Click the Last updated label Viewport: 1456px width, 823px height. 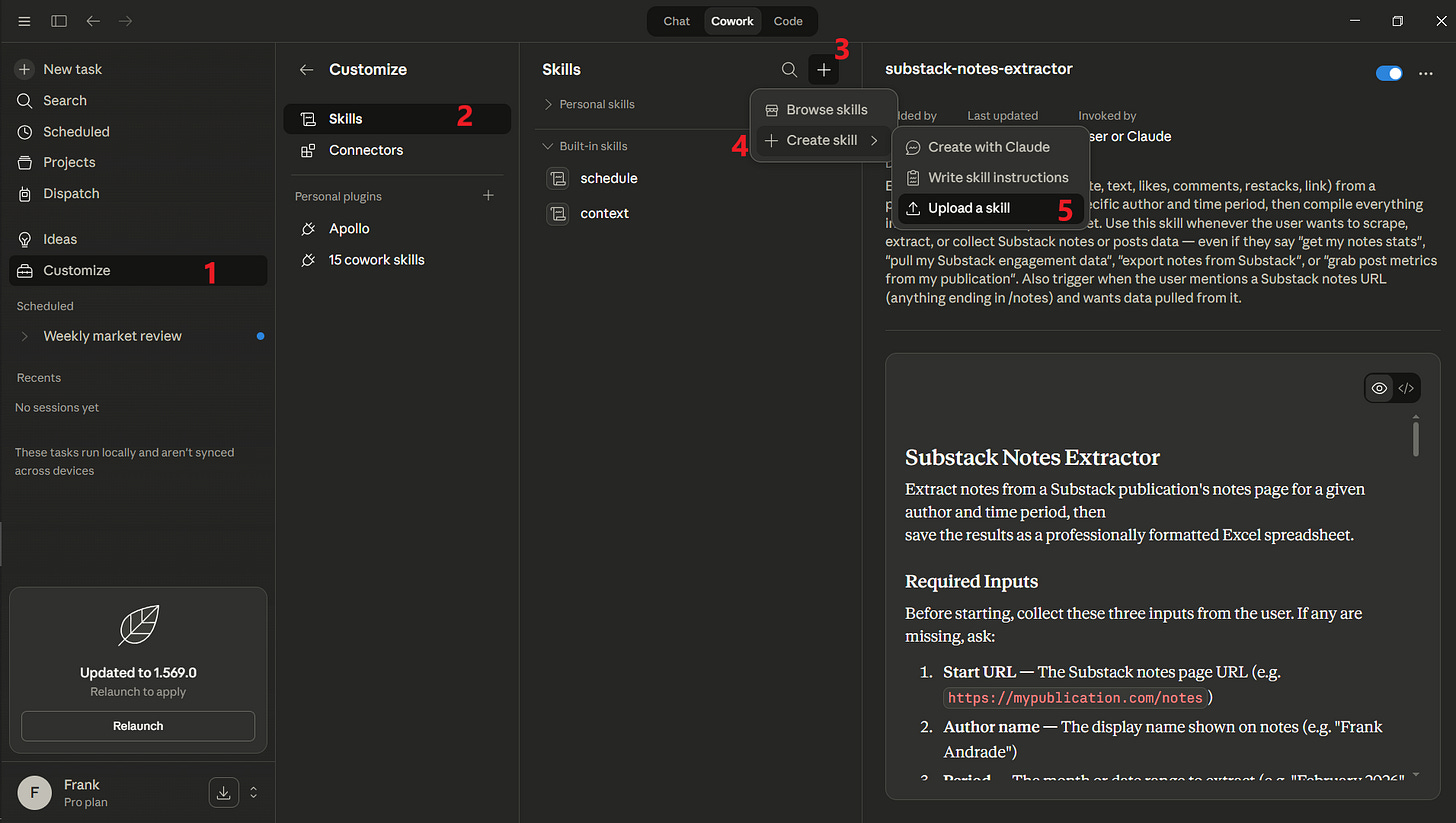pyautogui.click(x=1003, y=116)
